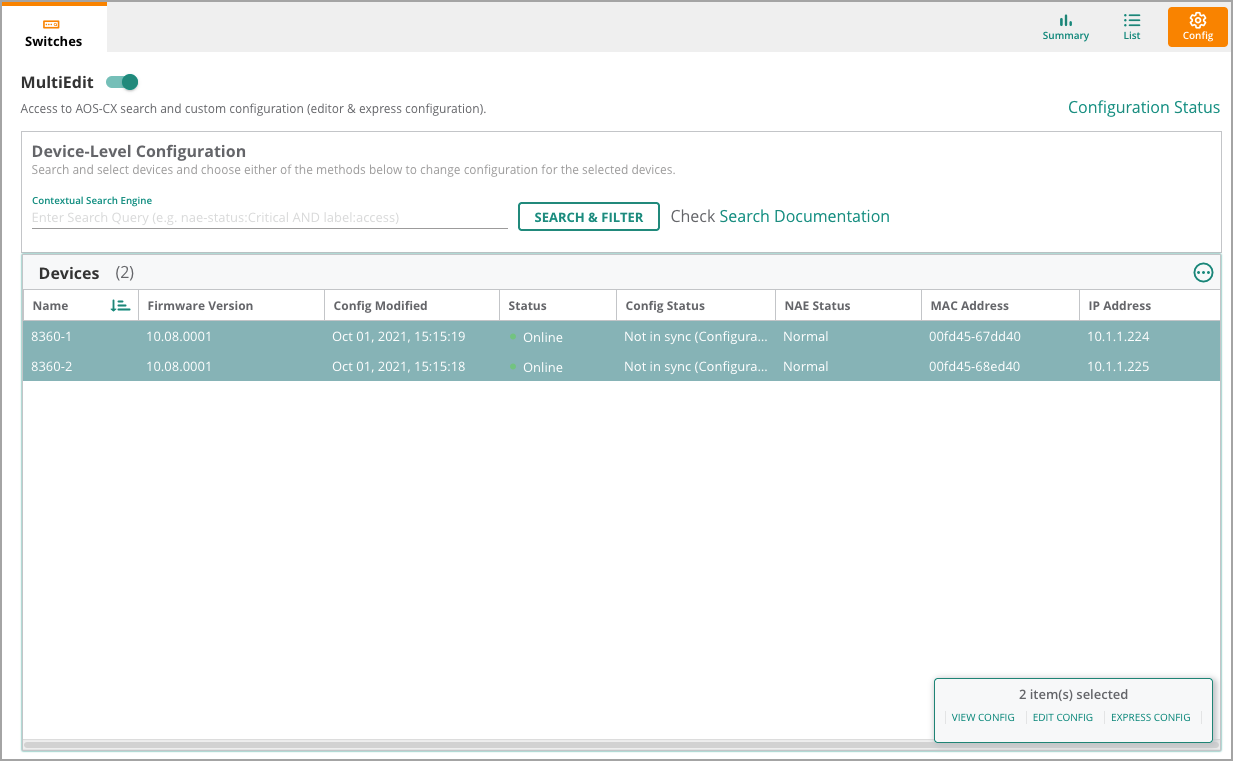Open the Config gear view
Image resolution: width=1233 pixels, height=761 pixels.
[1197, 27]
